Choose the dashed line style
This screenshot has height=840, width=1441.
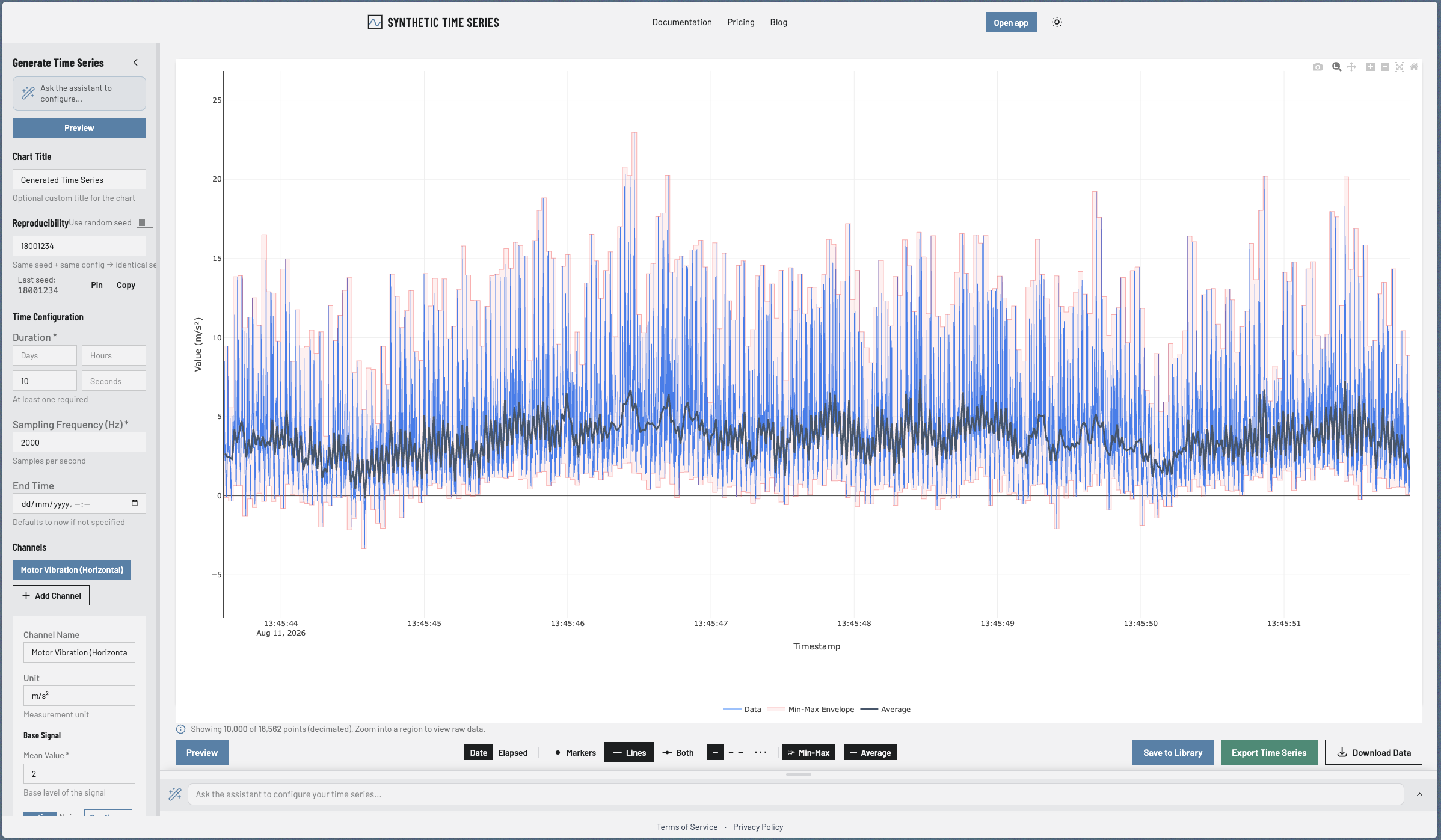(736, 753)
